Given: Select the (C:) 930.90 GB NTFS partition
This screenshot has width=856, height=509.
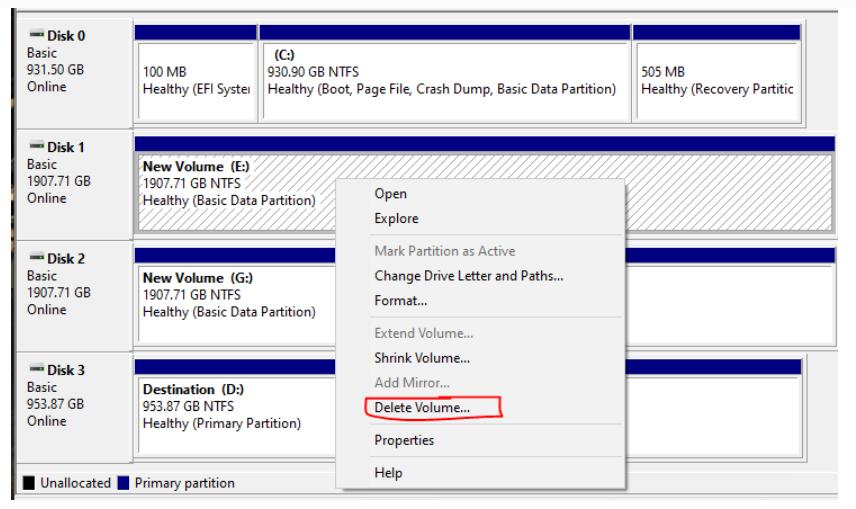Looking at the screenshot, I should pos(444,80).
